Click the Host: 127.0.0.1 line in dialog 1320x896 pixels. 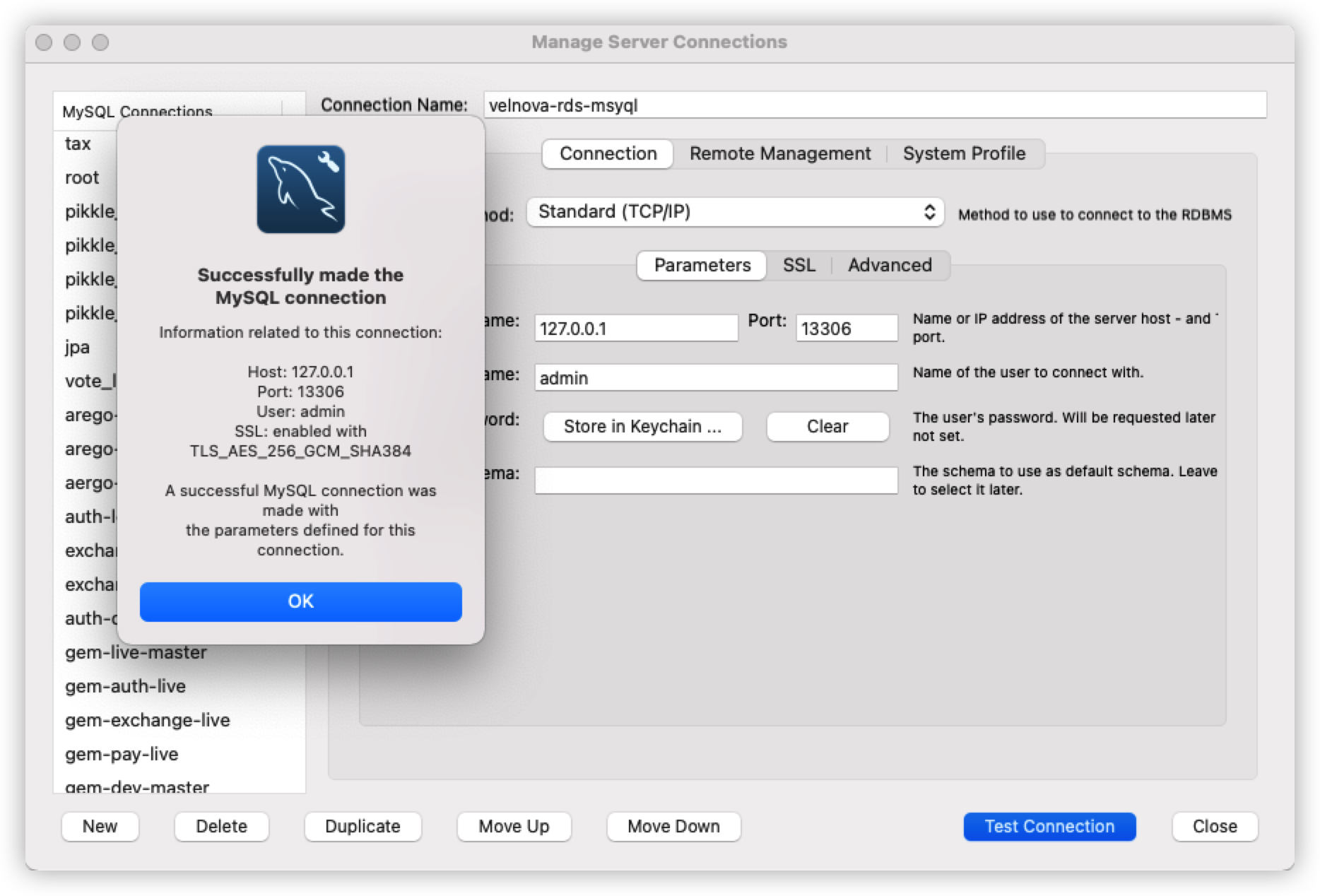[300, 372]
